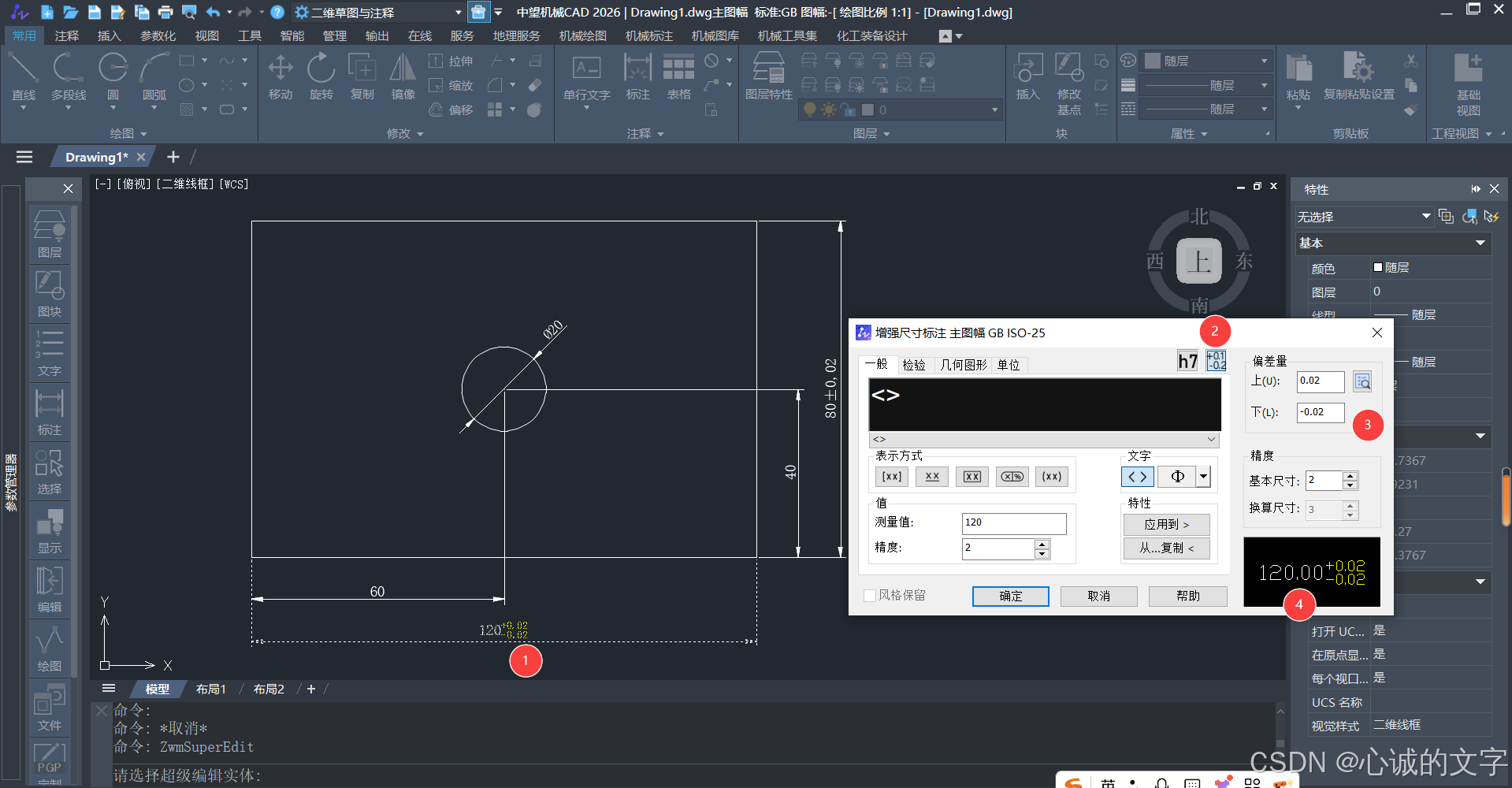This screenshot has width=1512, height=788.
Task: Open the color 随层 dropdown in properties ribbon
Action: [x=1206, y=61]
